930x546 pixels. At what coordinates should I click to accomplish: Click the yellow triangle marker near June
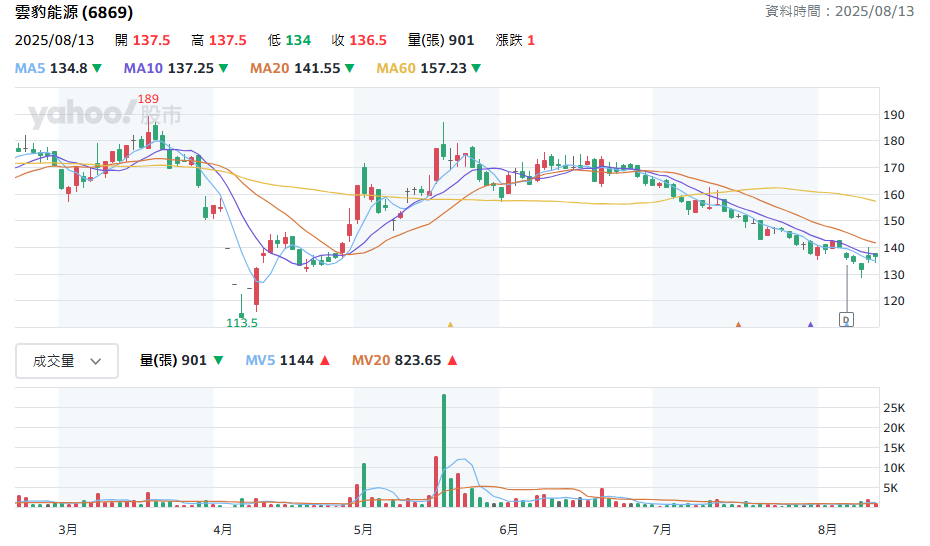tap(450, 324)
